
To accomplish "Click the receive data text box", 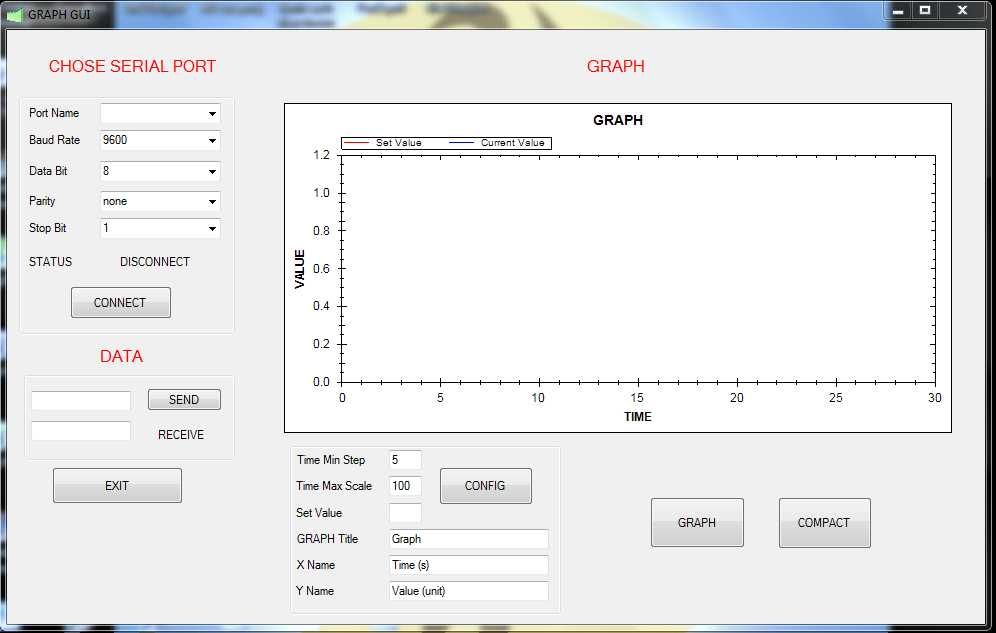I will pos(81,431).
